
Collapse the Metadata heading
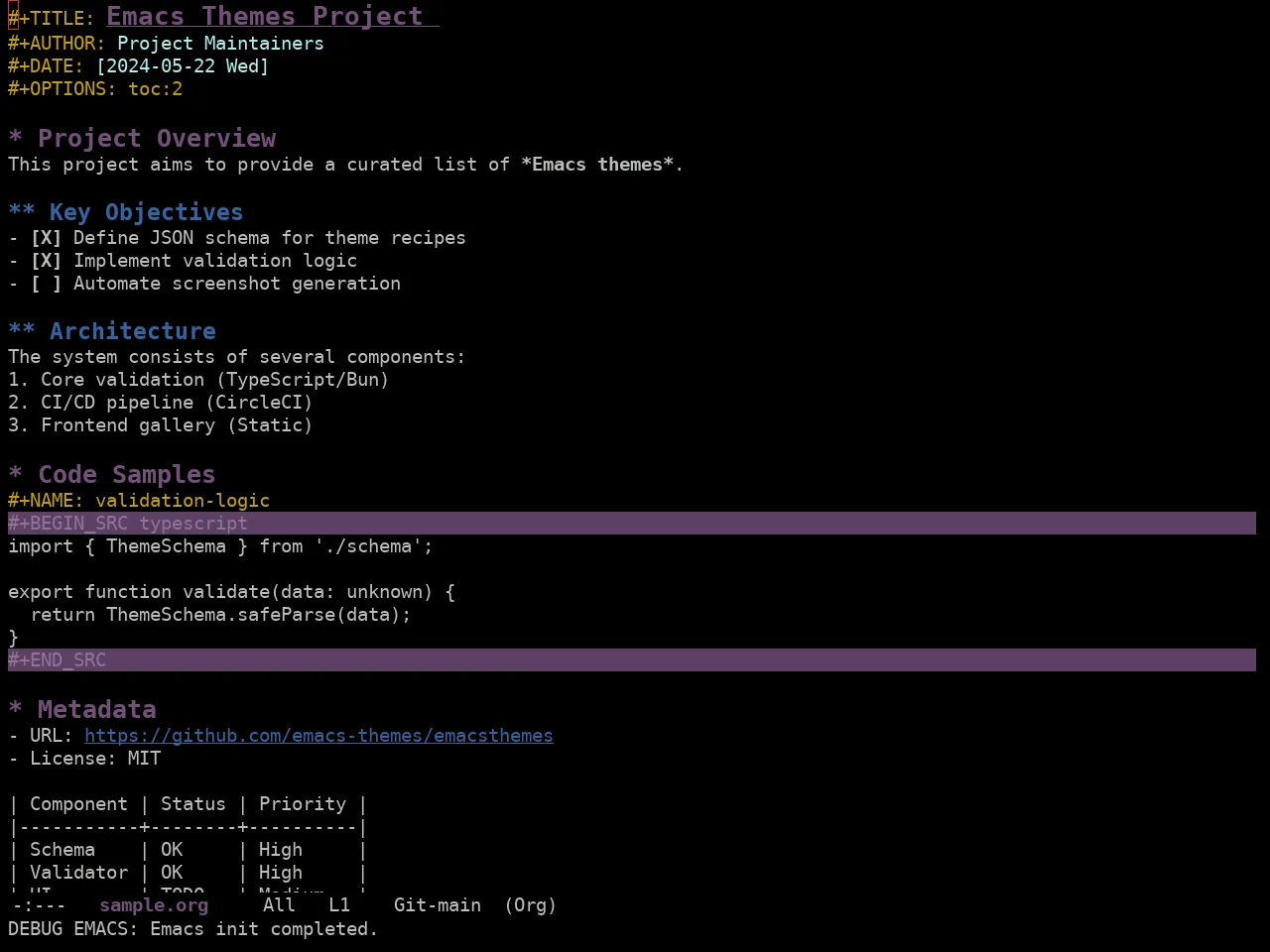click(15, 710)
